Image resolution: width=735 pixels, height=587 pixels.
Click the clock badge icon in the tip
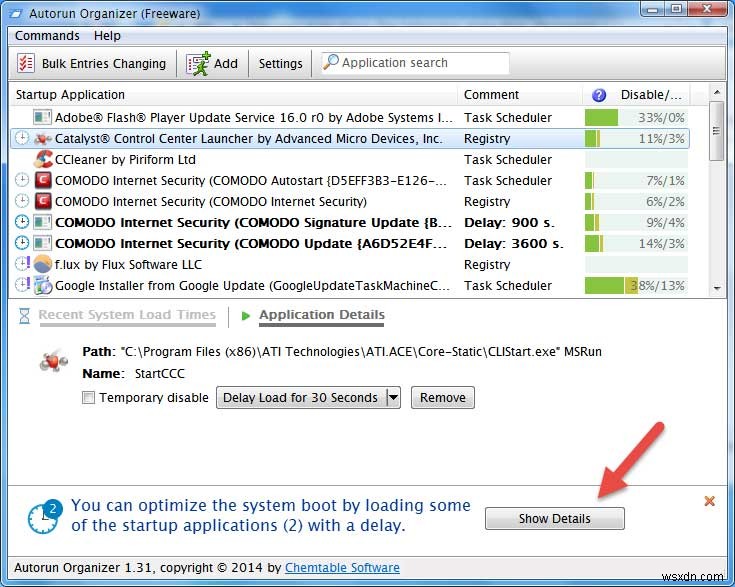coord(45,516)
